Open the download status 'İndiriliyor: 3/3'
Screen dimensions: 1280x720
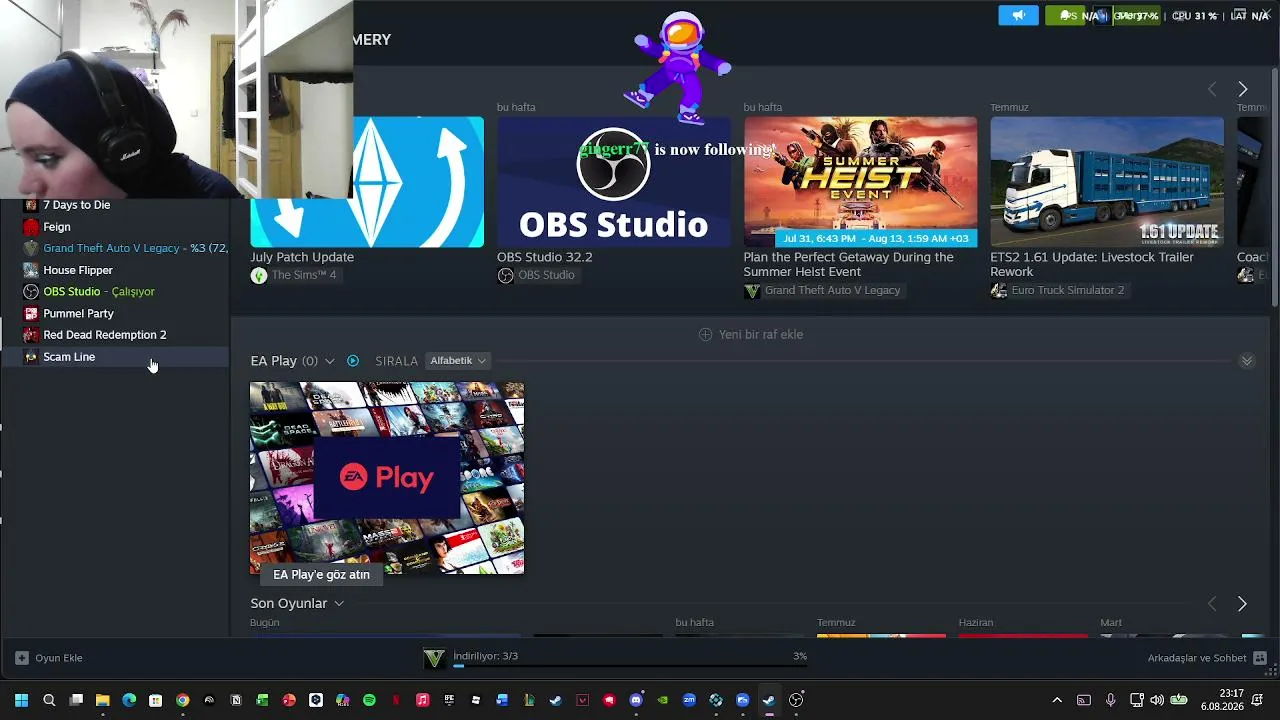click(485, 656)
